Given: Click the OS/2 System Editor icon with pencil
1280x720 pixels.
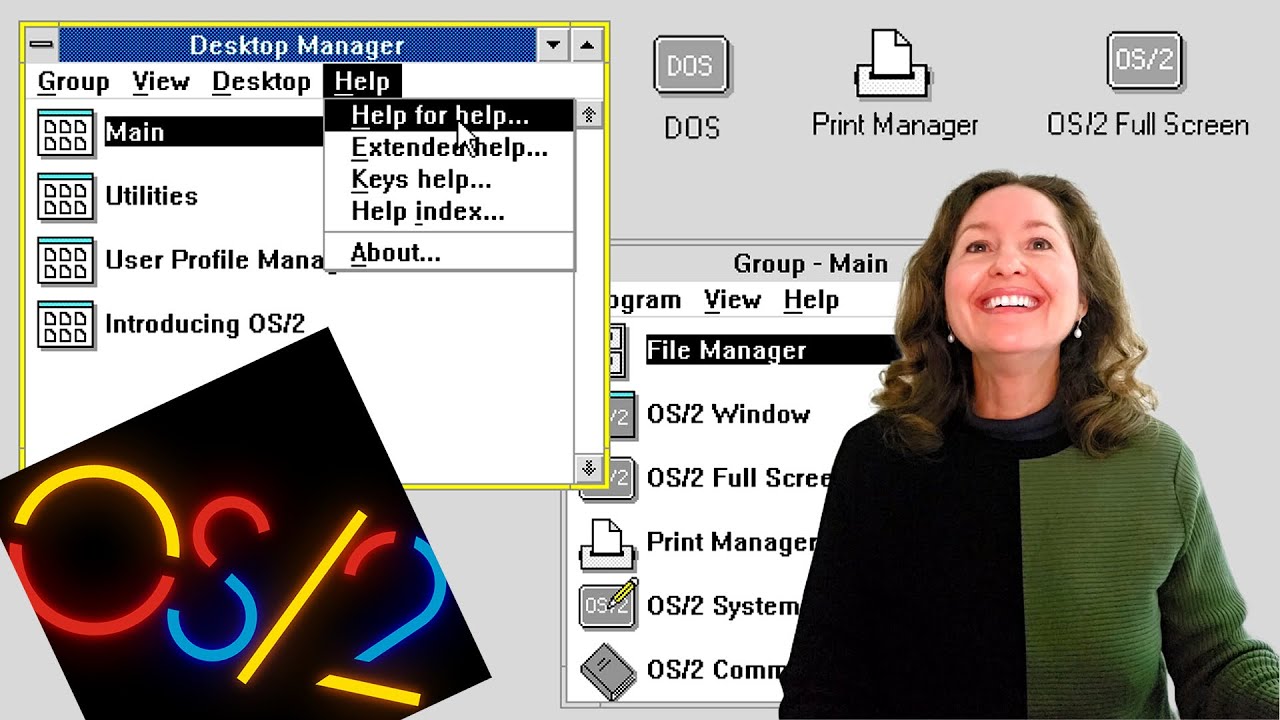Looking at the screenshot, I should coord(608,604).
